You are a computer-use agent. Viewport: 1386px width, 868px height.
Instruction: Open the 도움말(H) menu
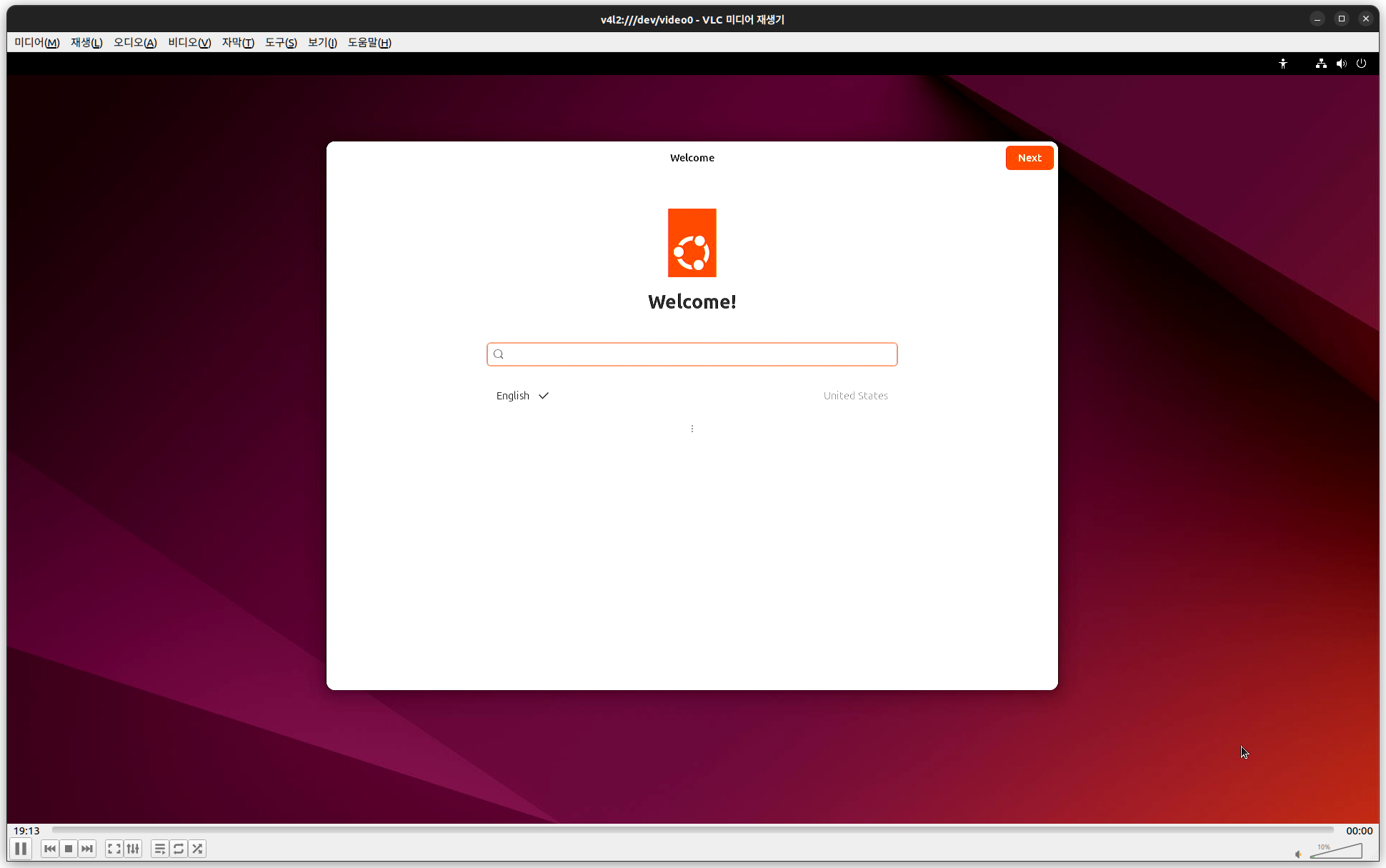tap(369, 42)
